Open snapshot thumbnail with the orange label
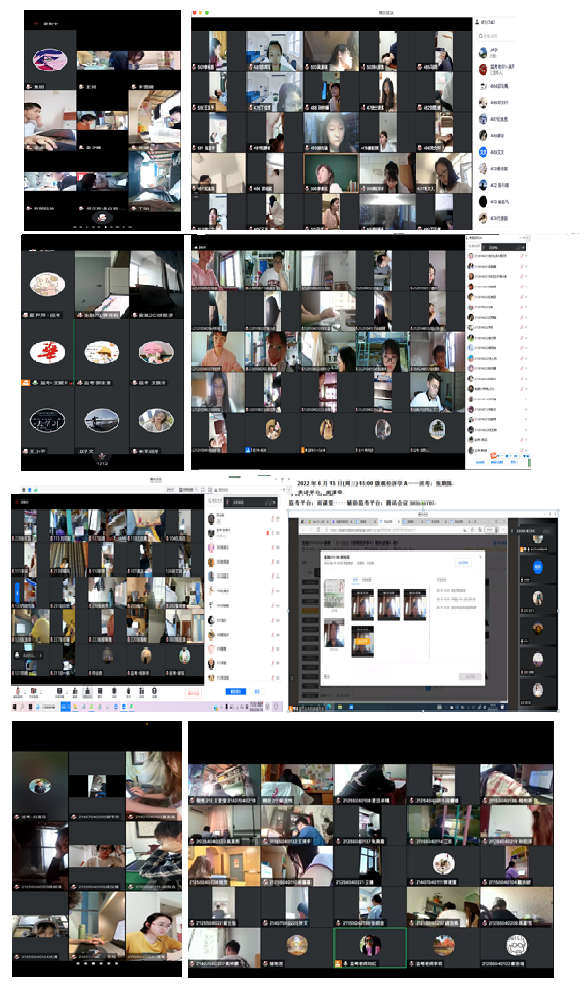The width and height of the screenshot is (587, 985). click(x=363, y=642)
